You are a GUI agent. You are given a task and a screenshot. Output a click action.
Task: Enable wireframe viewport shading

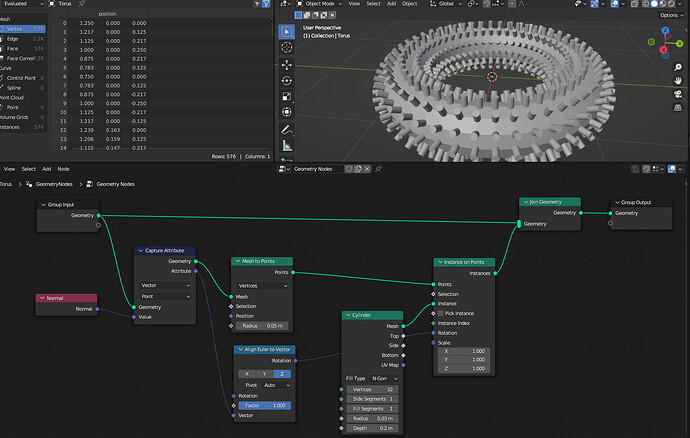pyautogui.click(x=646, y=4)
